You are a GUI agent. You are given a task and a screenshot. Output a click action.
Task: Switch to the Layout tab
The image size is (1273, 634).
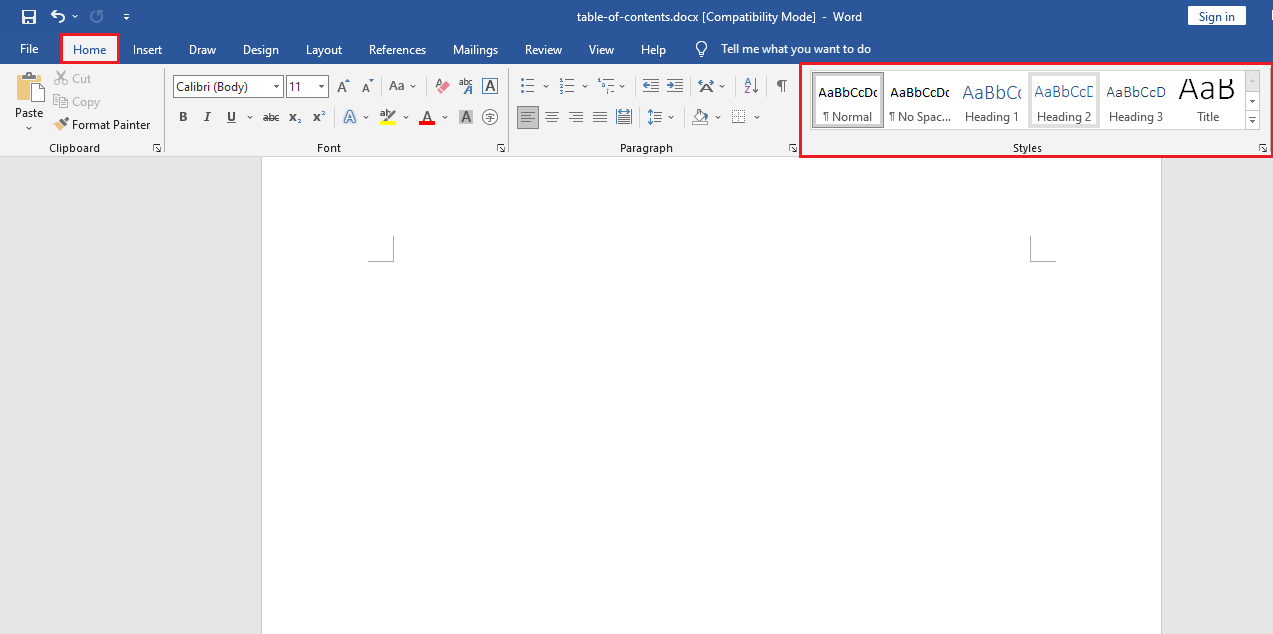click(x=324, y=49)
